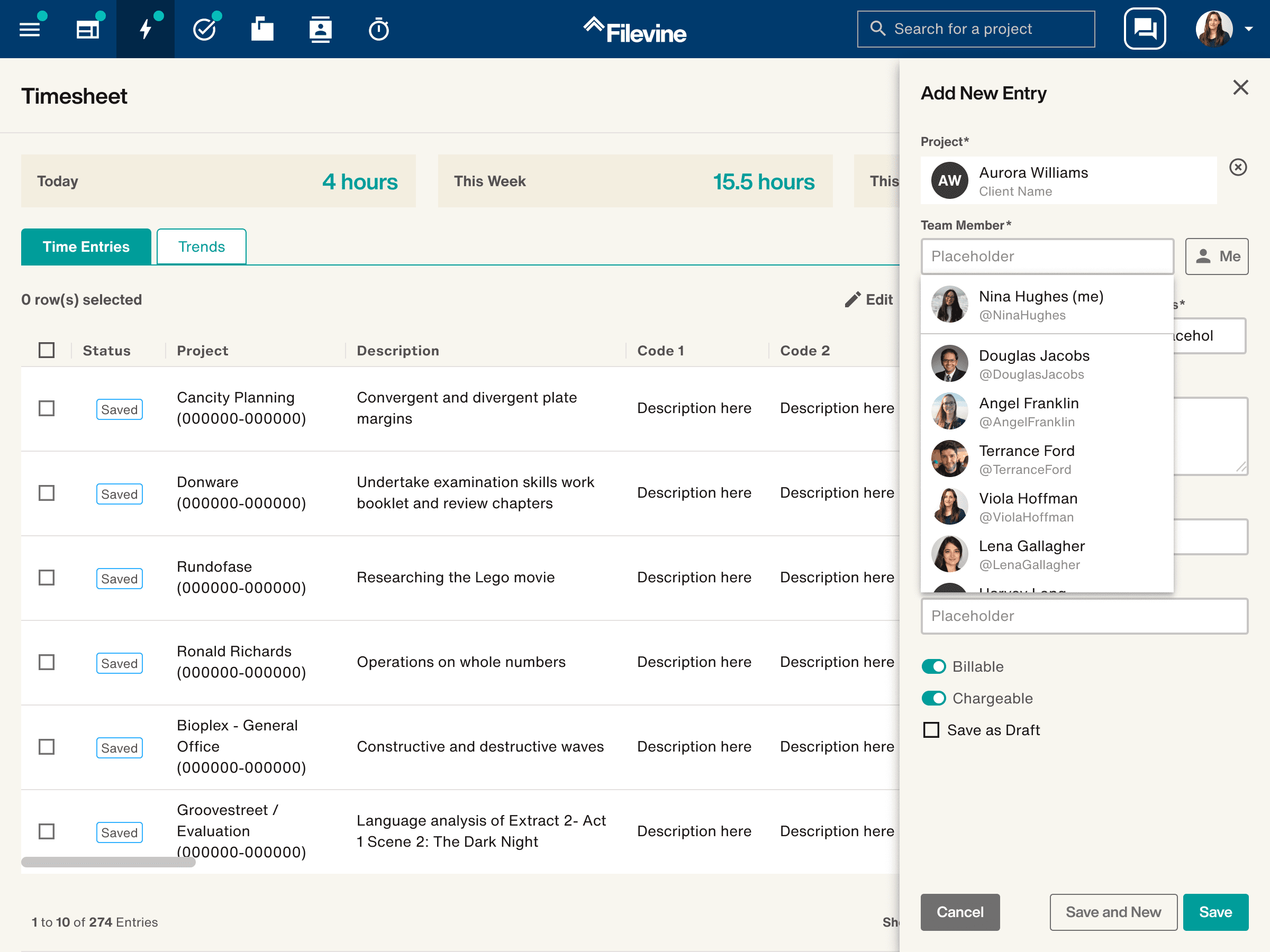Check the Save as Draft checkbox
Viewport: 1270px width, 952px height.
pos(931,730)
